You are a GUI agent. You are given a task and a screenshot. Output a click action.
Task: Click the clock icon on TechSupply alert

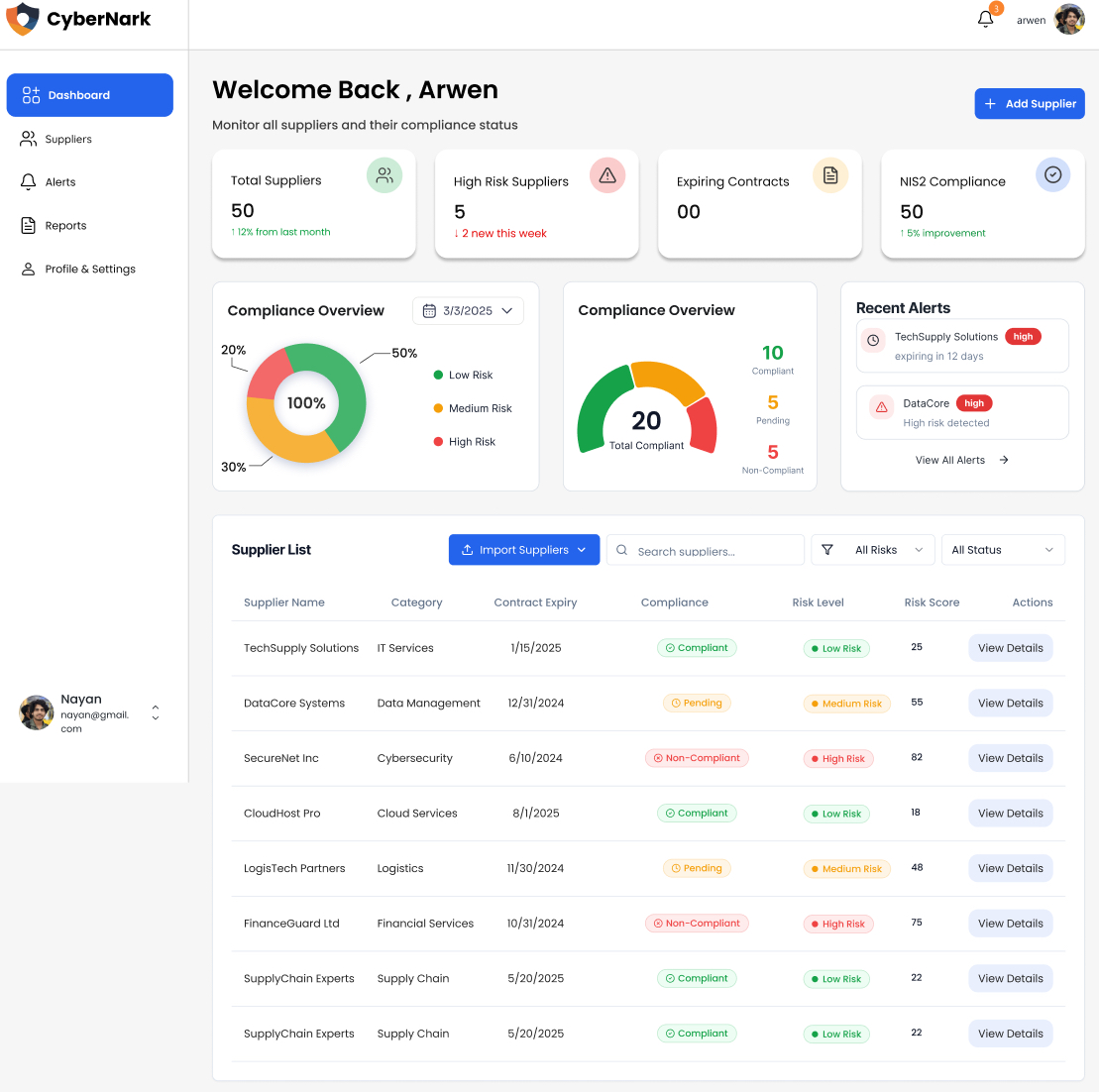[x=873, y=341]
